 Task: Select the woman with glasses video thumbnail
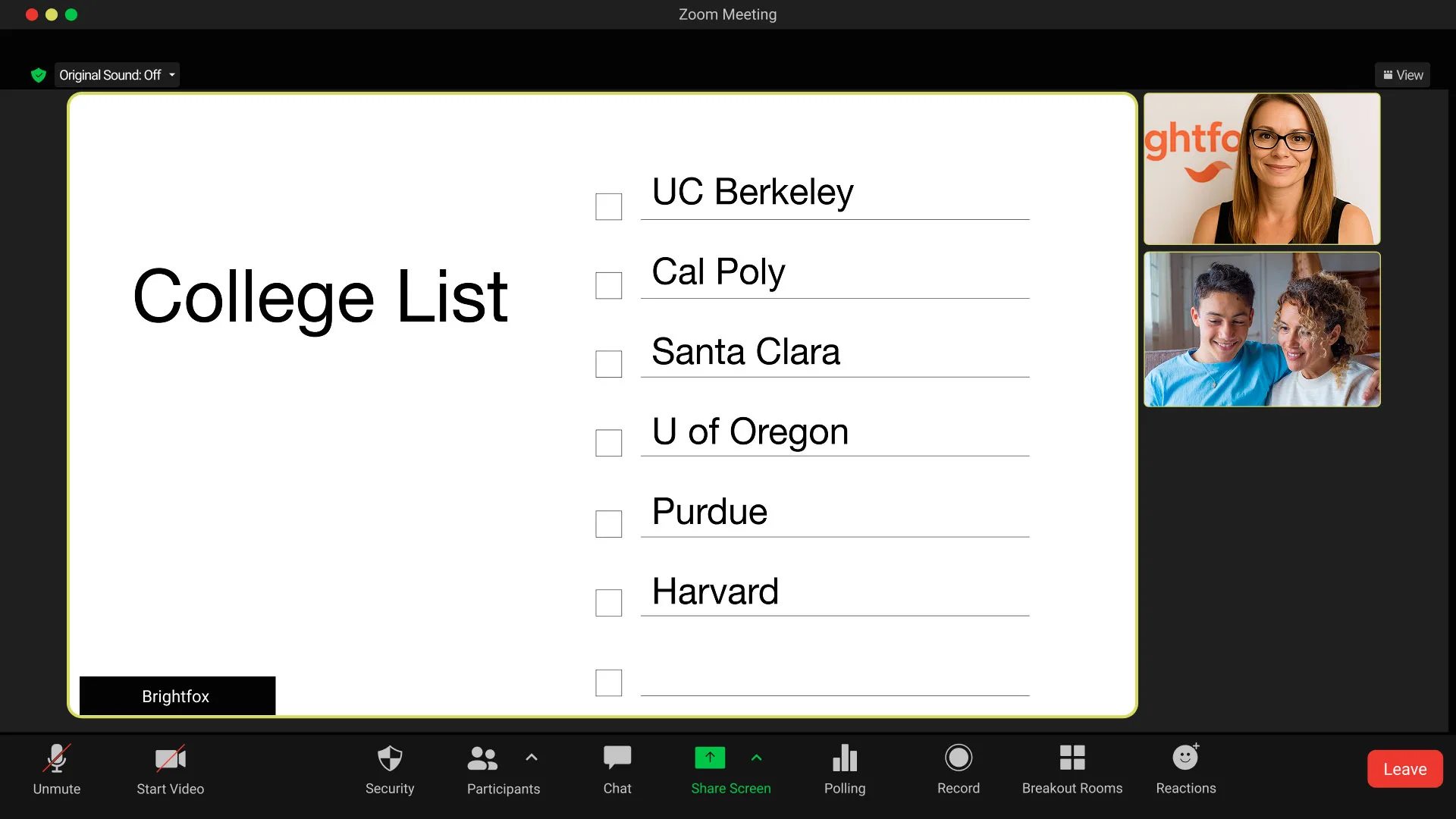(1262, 168)
